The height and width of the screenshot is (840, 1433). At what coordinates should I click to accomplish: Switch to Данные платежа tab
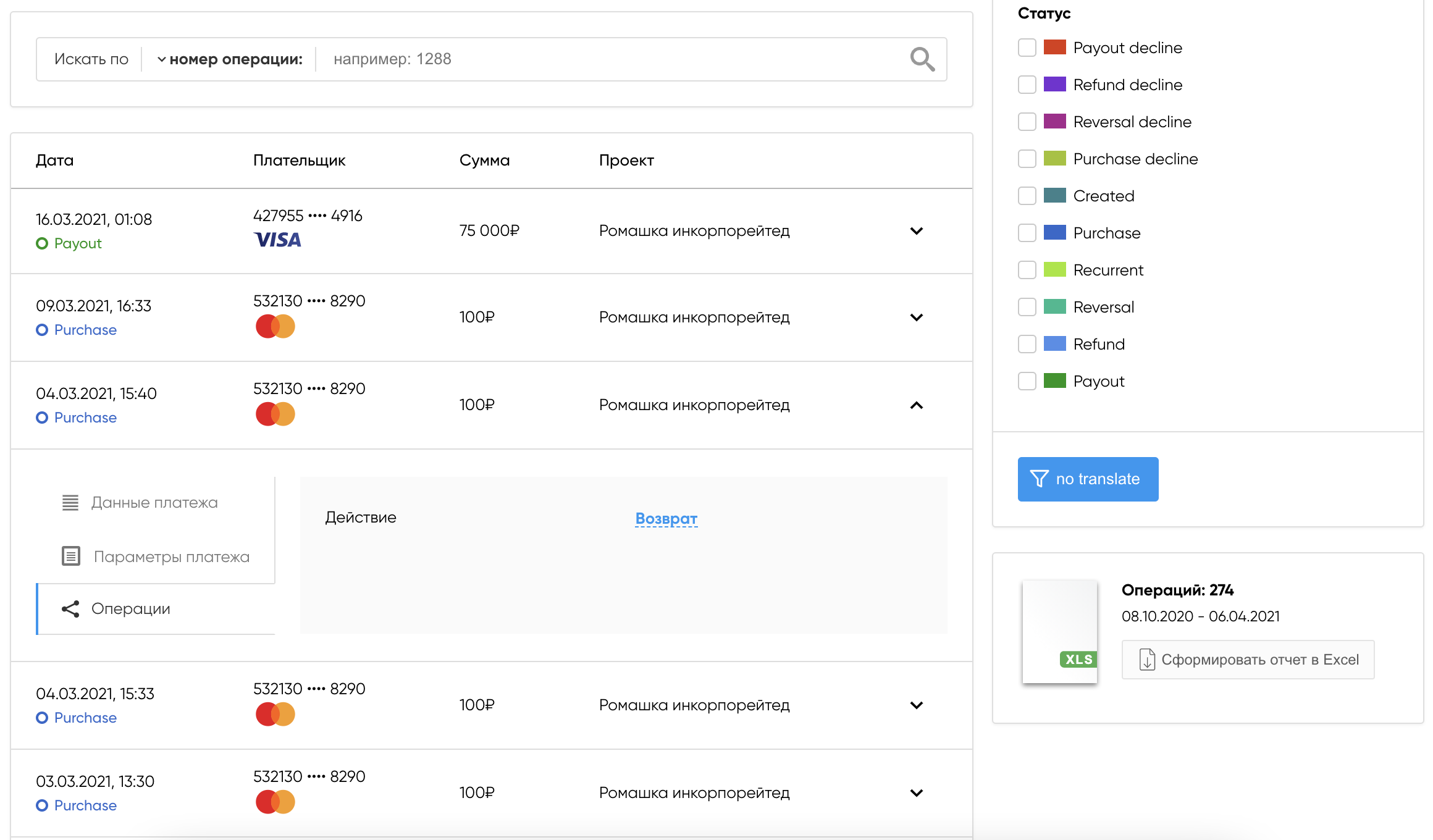[x=154, y=503]
